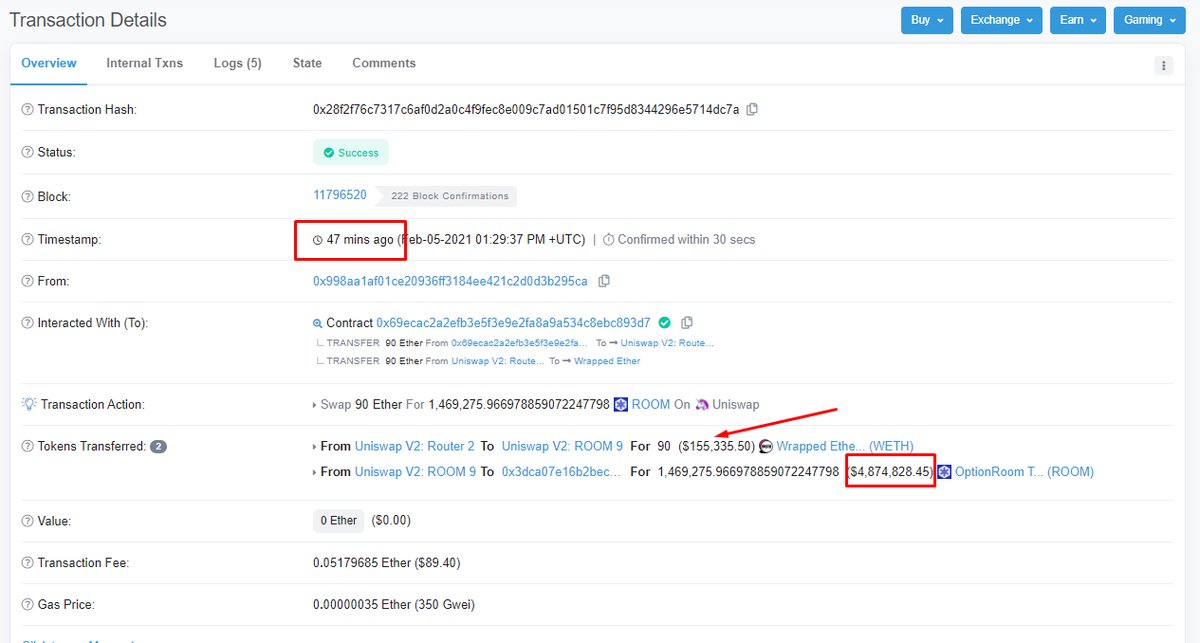Click the Tokens Transferred count badge 2
The height and width of the screenshot is (643, 1200).
coord(158,446)
